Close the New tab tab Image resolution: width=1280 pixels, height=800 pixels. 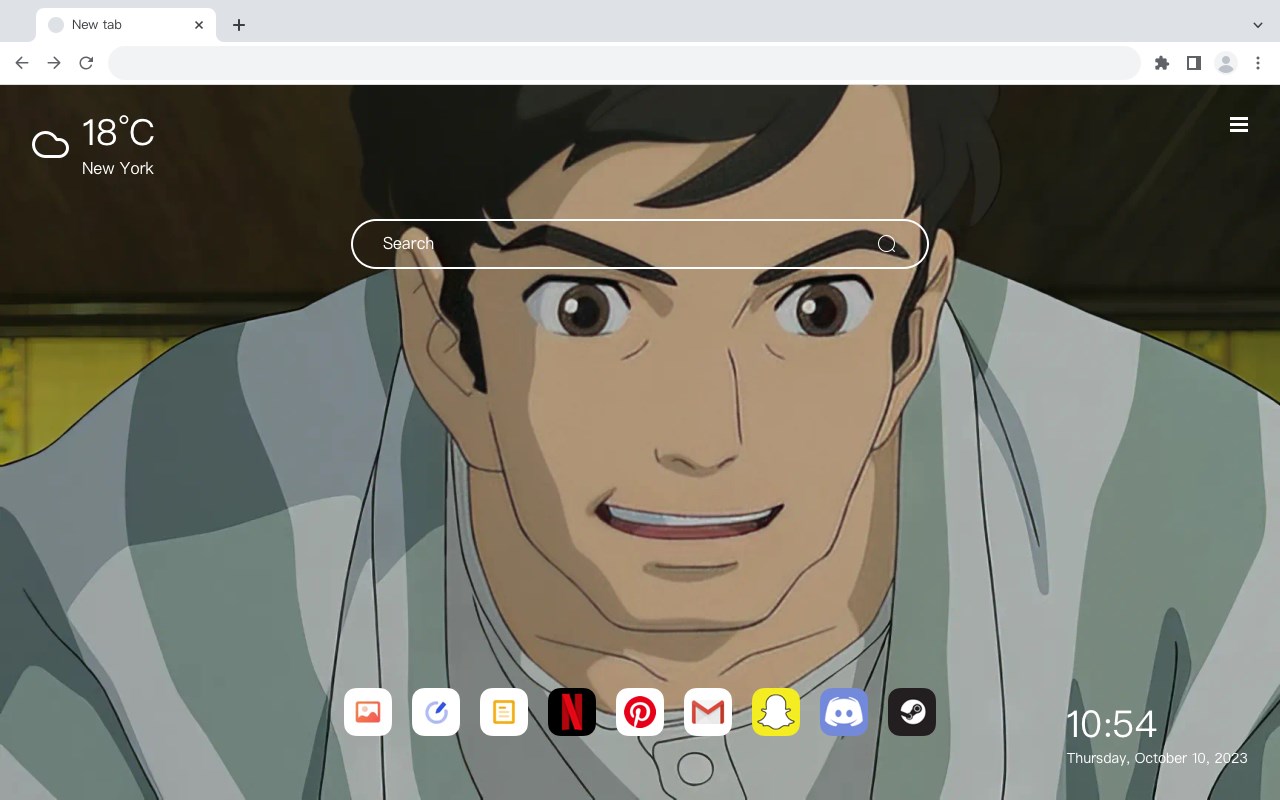(x=199, y=25)
